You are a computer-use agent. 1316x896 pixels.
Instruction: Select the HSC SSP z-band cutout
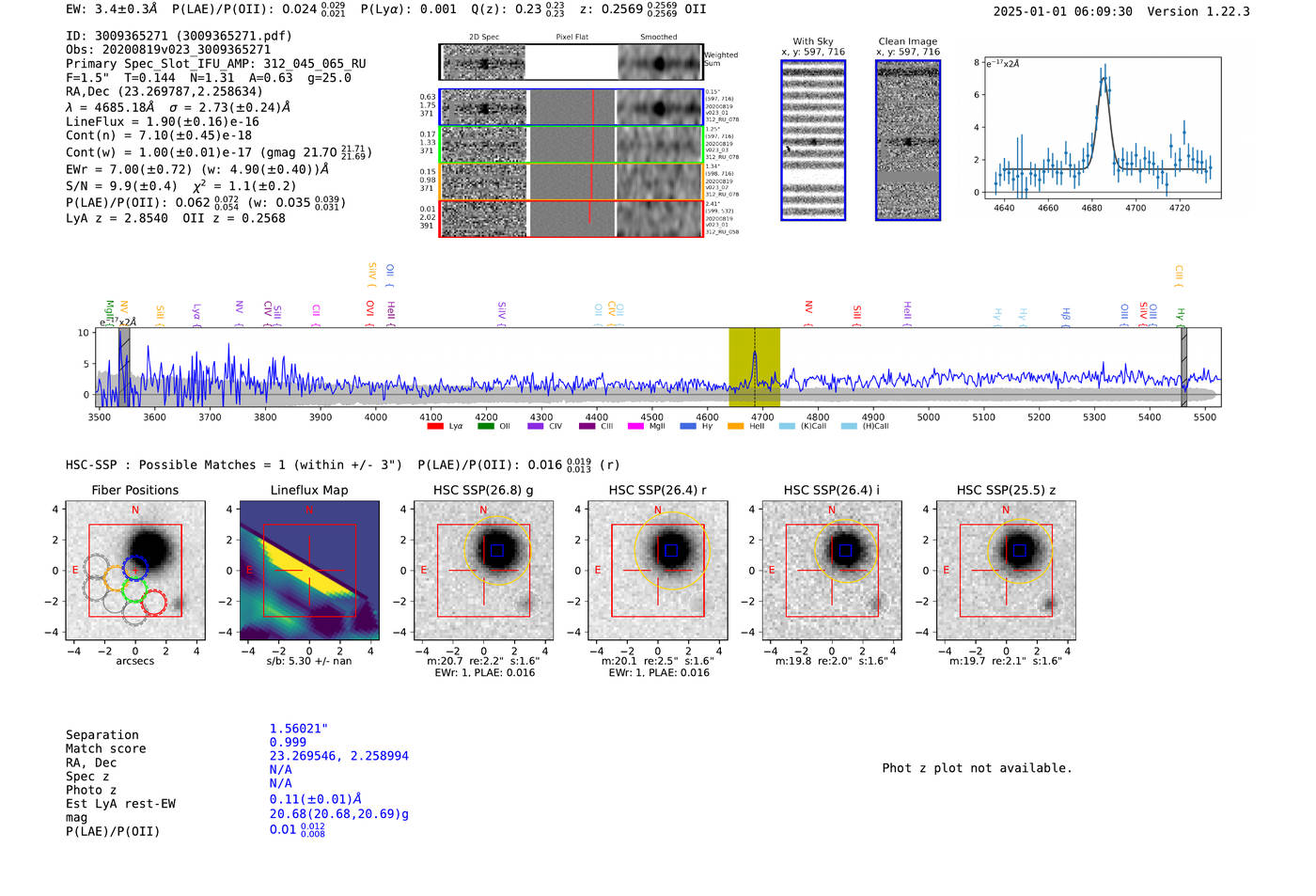point(1006,571)
